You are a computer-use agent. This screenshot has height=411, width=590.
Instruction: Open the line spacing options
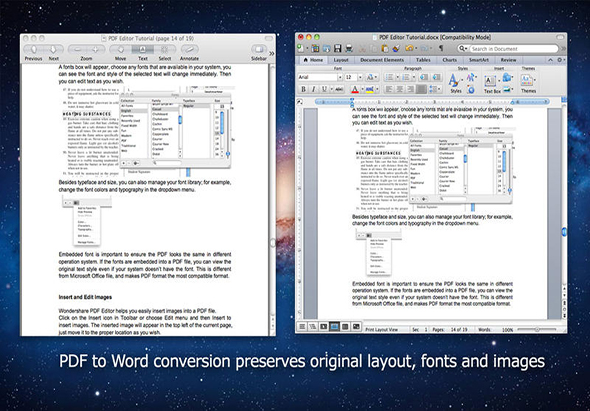[x=435, y=89]
